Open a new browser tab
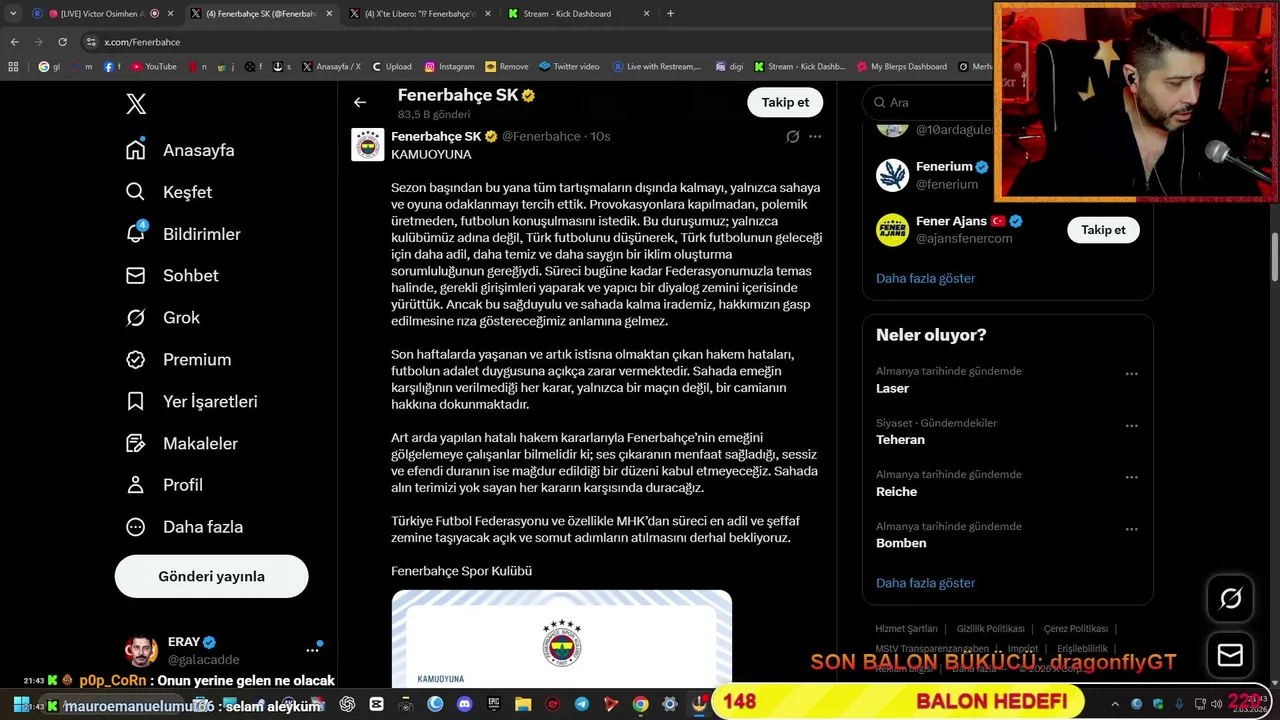The image size is (1280, 720). click(x=670, y=14)
